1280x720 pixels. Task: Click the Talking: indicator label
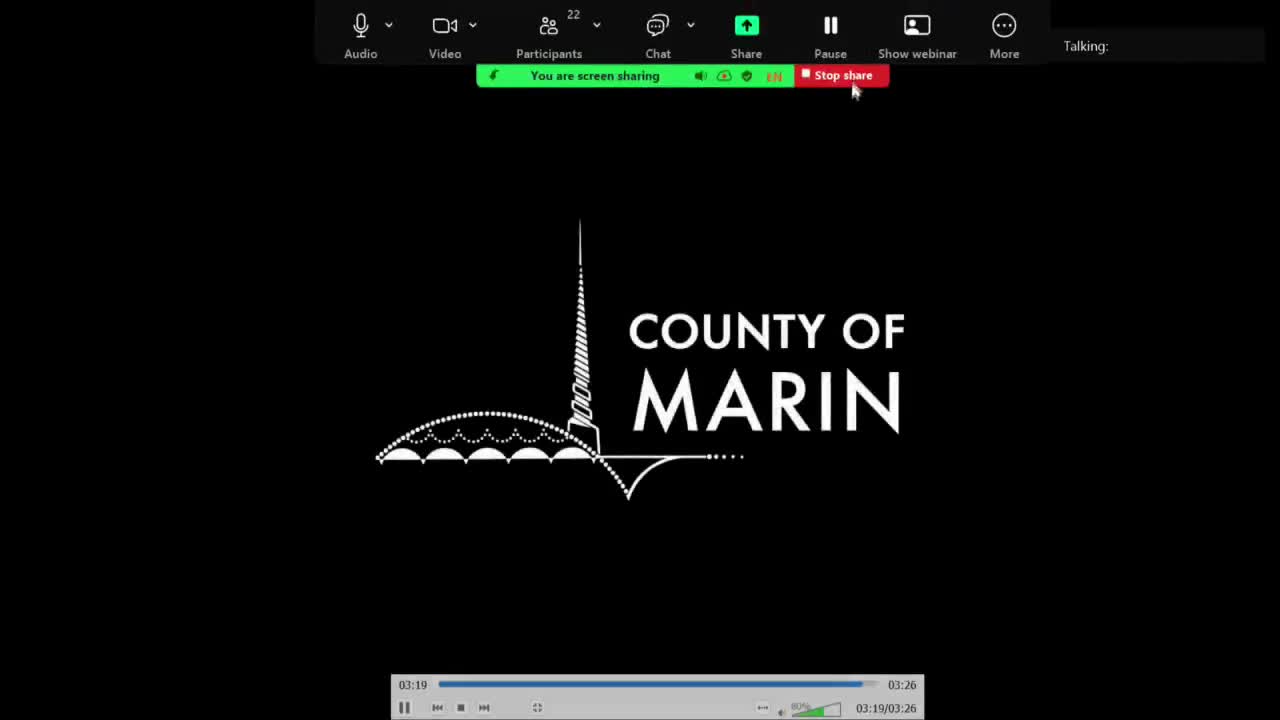(x=1086, y=46)
